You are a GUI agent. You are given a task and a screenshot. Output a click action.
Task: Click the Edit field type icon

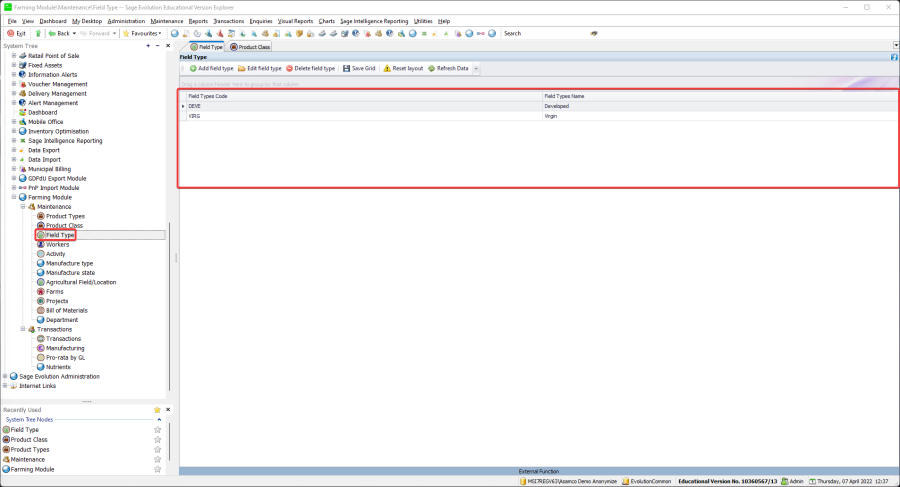242,68
